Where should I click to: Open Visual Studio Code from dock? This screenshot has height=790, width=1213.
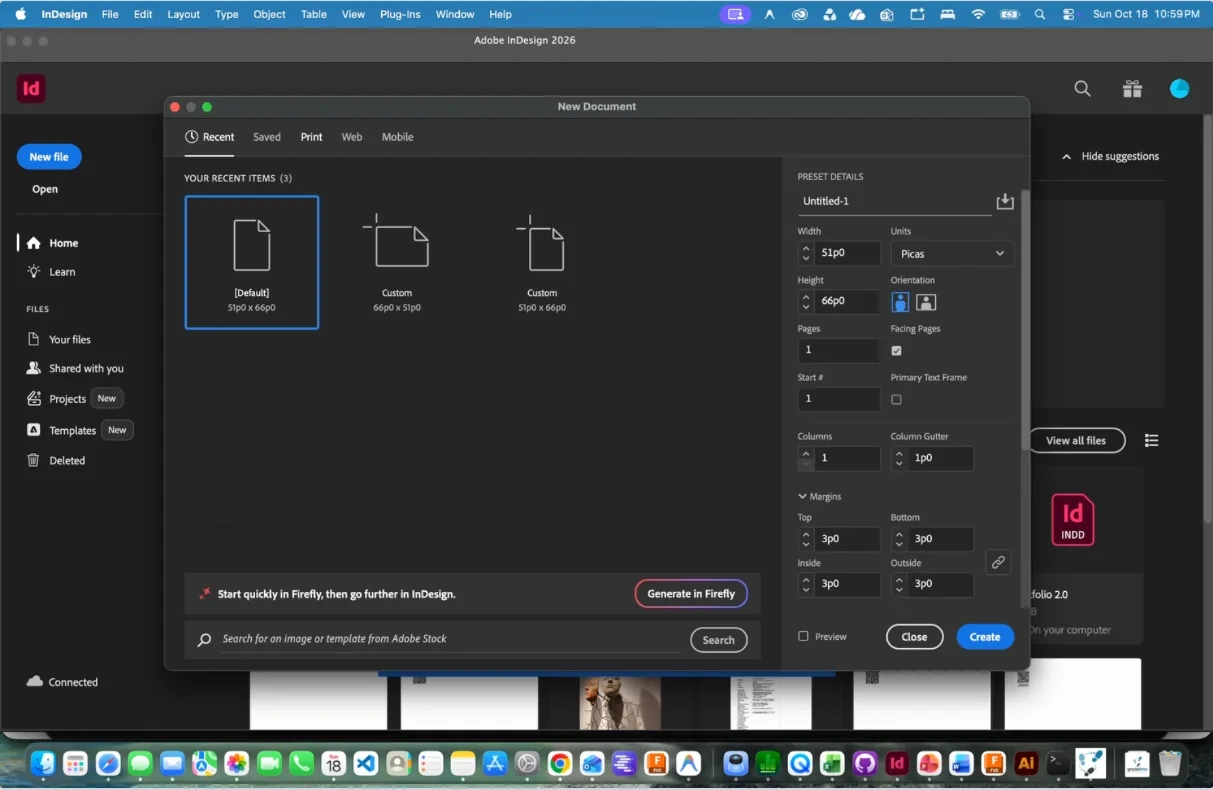pos(366,764)
